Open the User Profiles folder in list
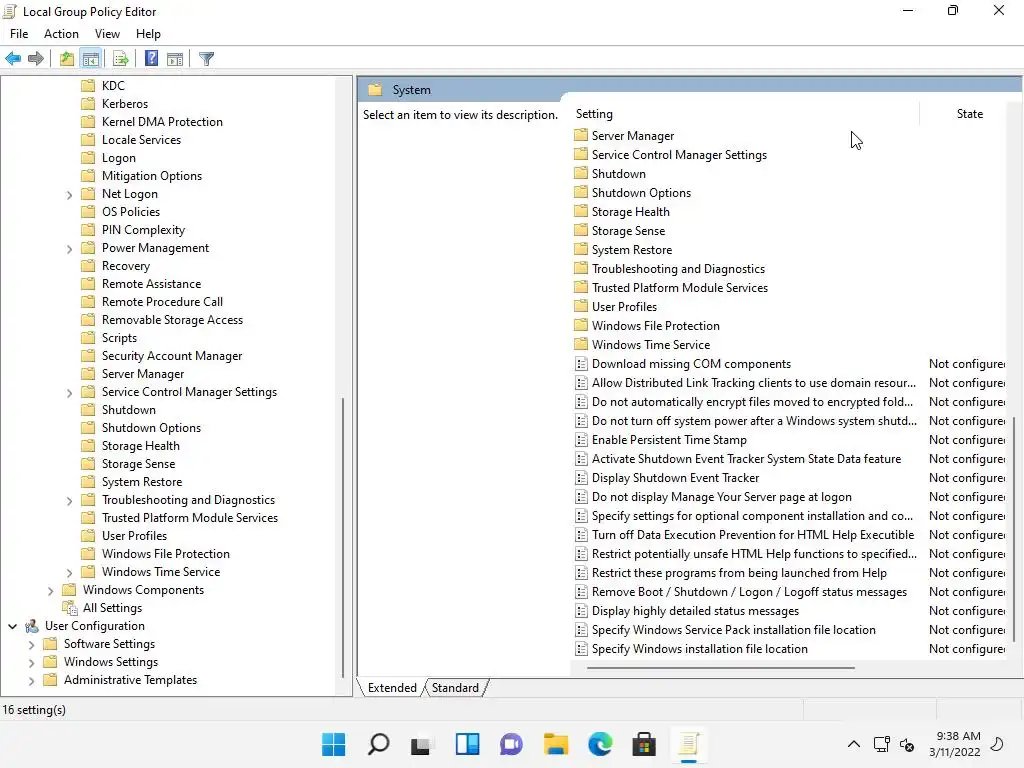This screenshot has height=768, width=1024. tap(624, 306)
